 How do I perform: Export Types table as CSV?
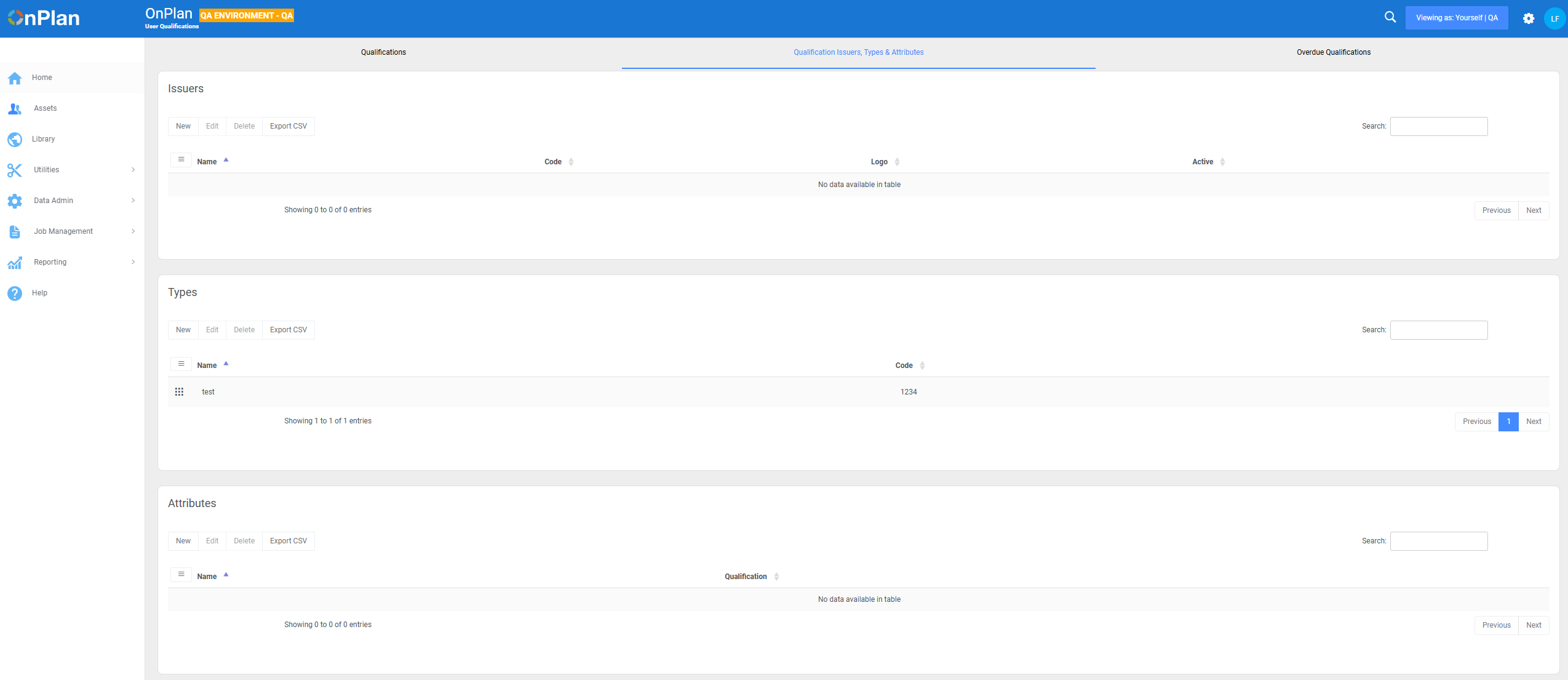coord(288,330)
